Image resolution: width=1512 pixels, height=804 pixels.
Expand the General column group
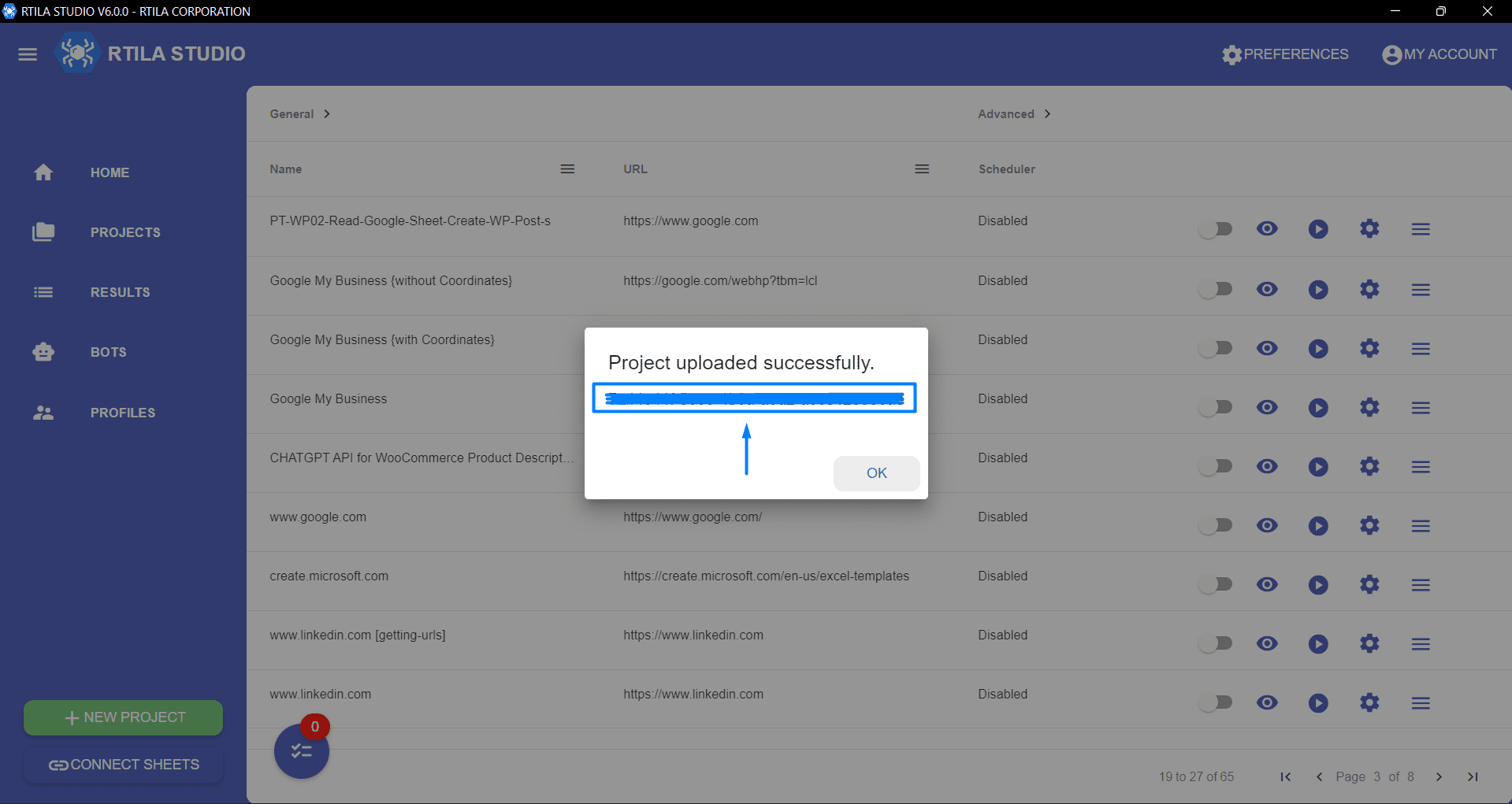[x=300, y=114]
